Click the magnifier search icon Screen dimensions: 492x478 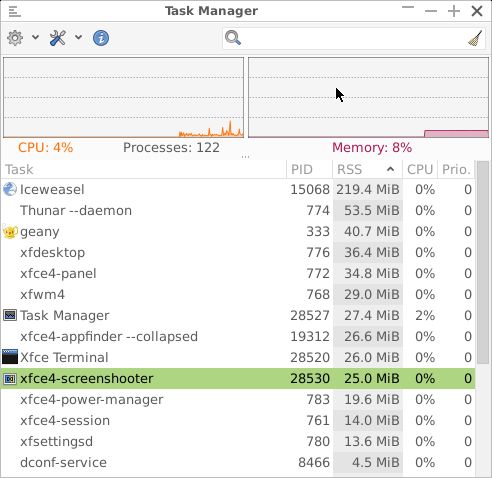click(233, 38)
